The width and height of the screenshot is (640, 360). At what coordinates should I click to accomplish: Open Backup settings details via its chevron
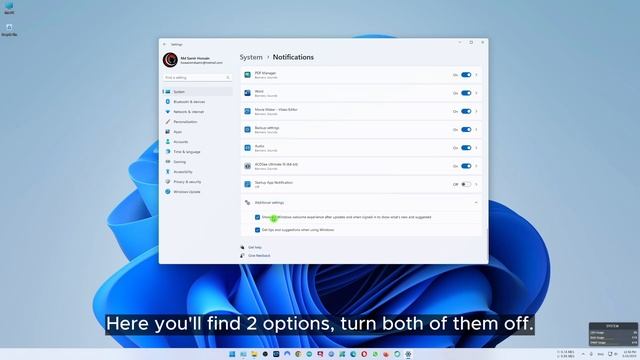click(476, 129)
